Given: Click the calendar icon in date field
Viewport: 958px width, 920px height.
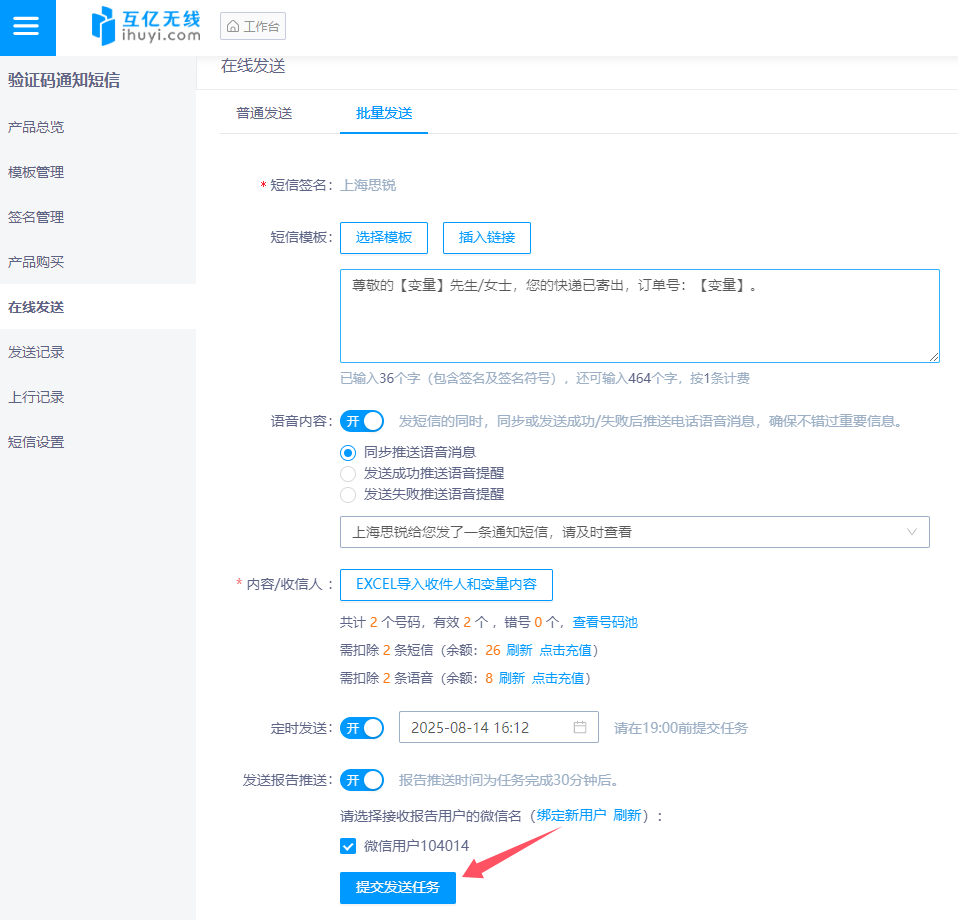Looking at the screenshot, I should pos(580,727).
